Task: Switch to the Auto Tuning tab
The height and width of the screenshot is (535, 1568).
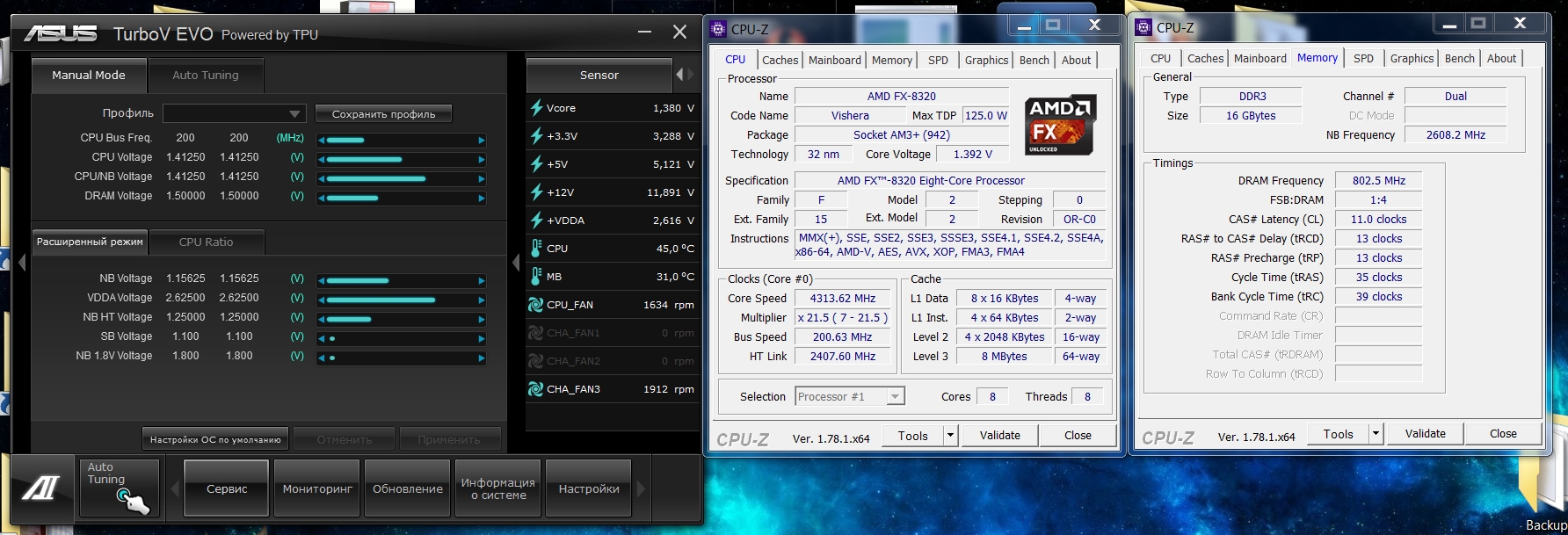Action: click(x=206, y=76)
